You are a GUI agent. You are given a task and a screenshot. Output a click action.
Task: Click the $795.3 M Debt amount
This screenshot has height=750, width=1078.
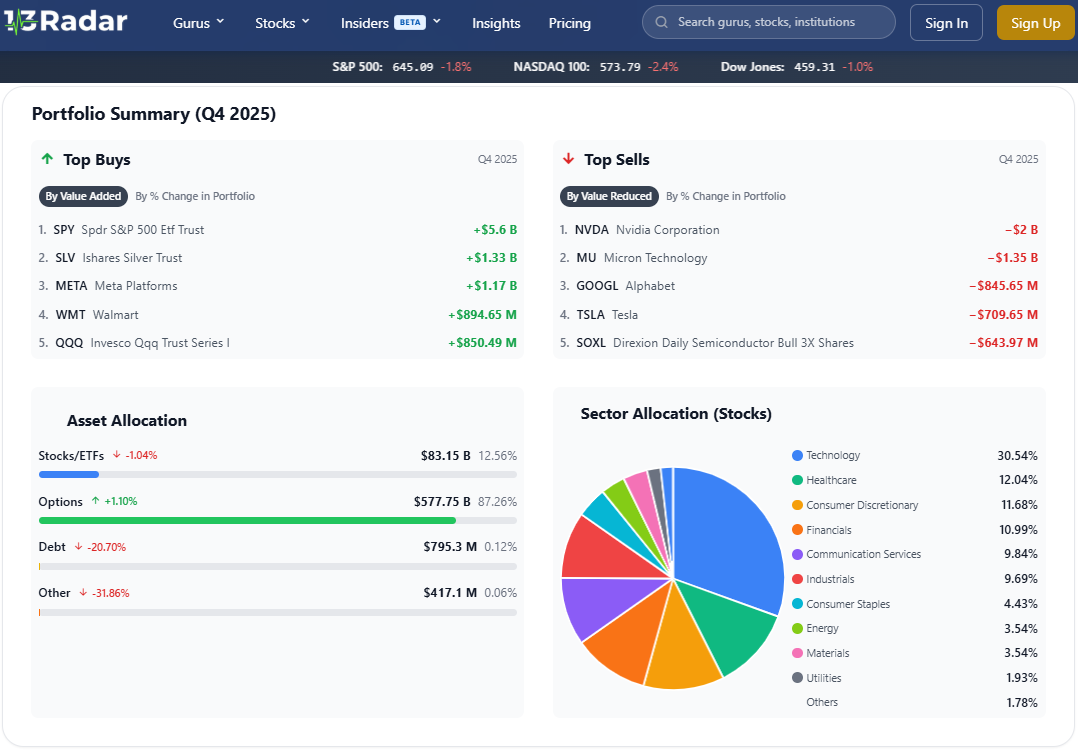click(x=450, y=547)
